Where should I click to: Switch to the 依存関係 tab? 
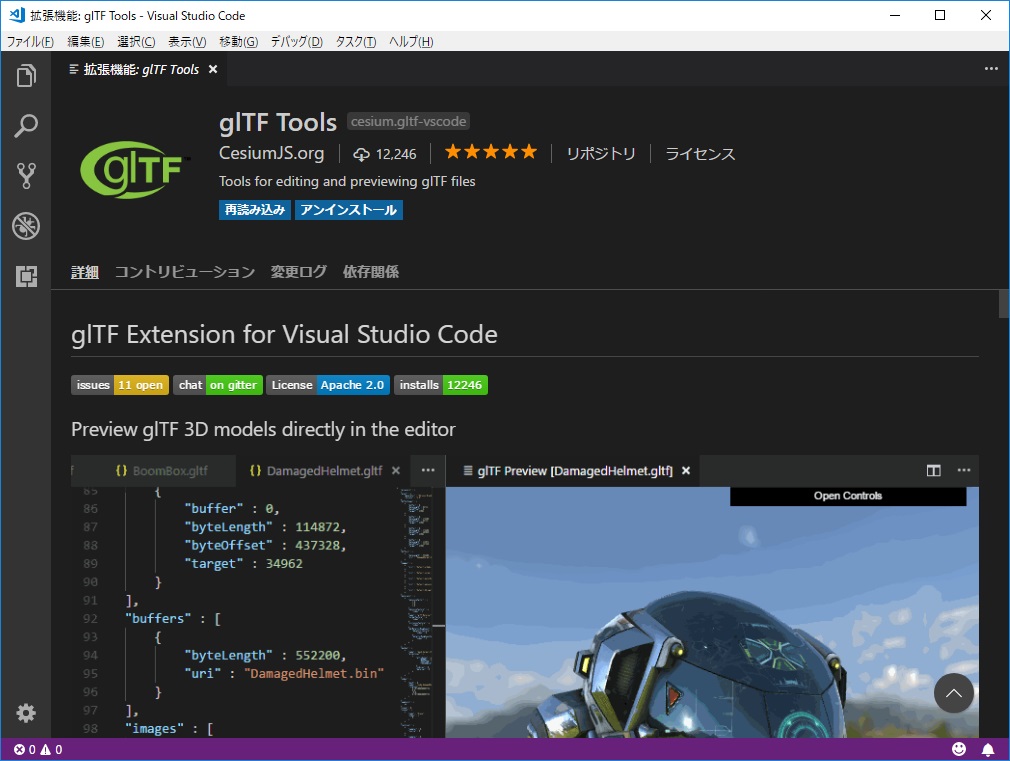(371, 271)
